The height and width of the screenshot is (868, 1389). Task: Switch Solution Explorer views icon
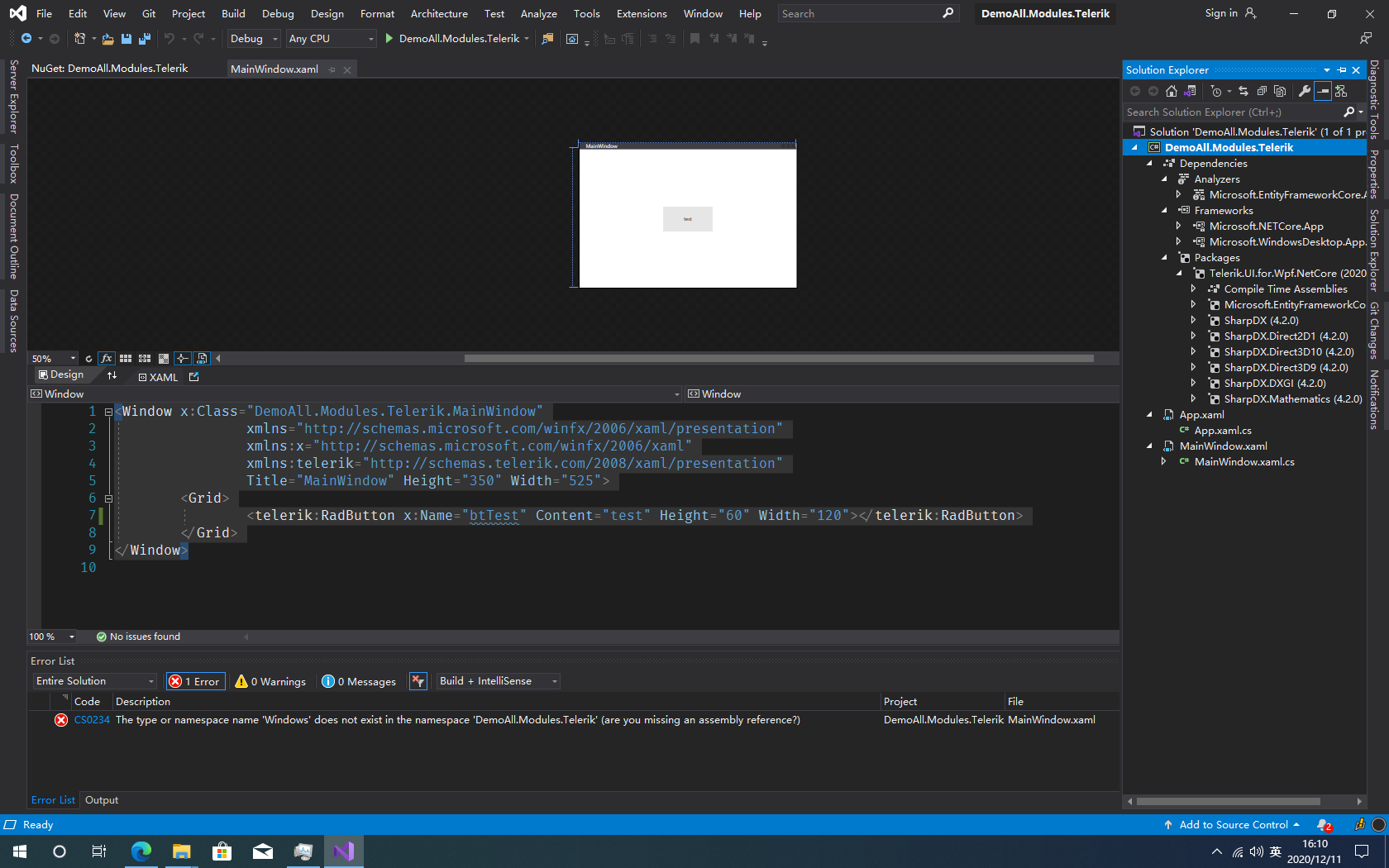coord(1191,91)
